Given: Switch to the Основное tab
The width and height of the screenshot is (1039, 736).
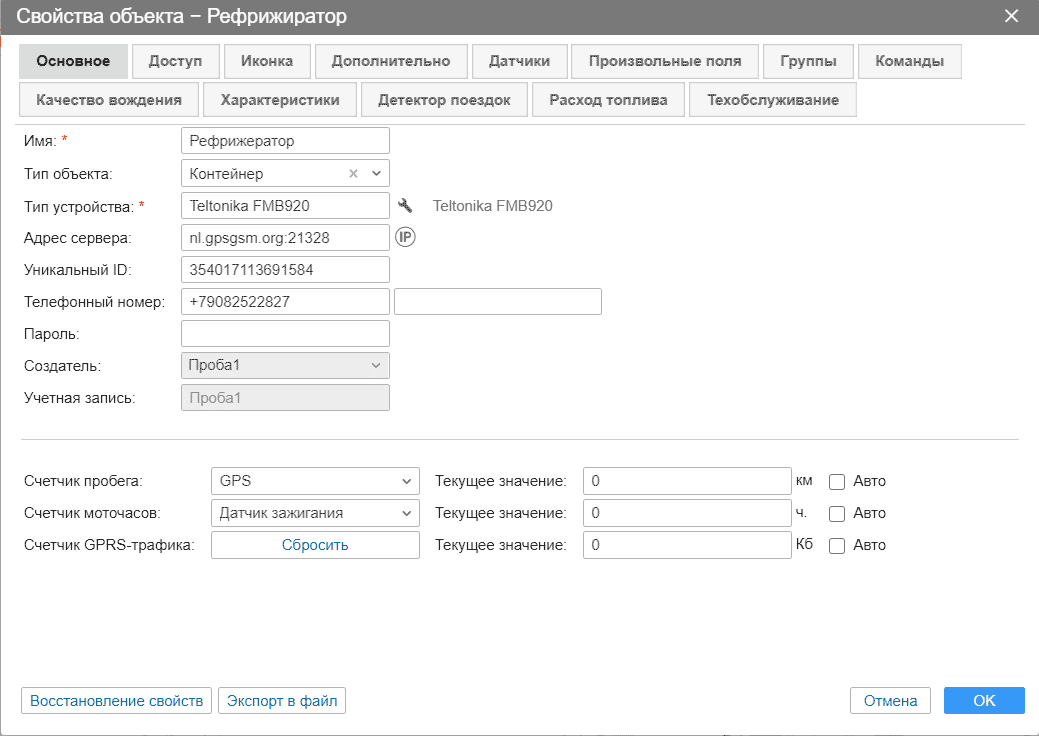Looking at the screenshot, I should (74, 61).
